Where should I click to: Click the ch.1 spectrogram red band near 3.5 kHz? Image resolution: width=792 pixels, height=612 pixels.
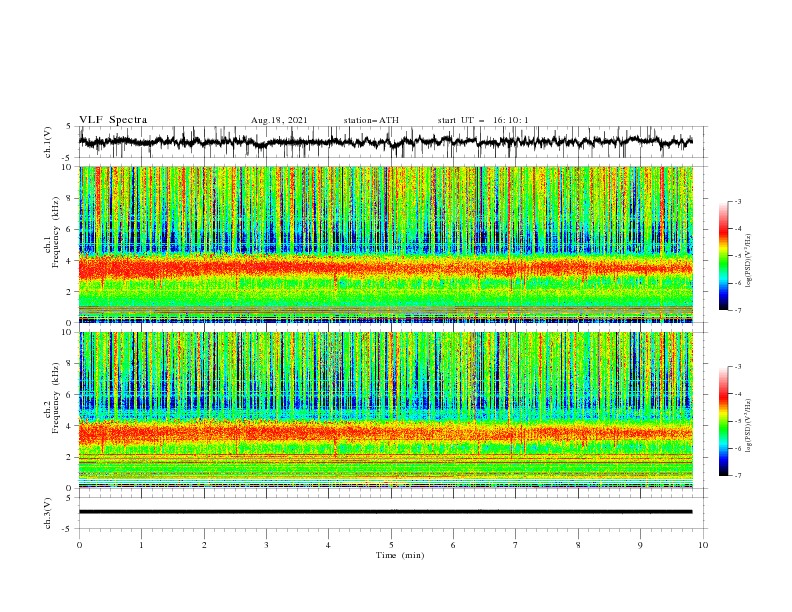pyautogui.click(x=386, y=267)
